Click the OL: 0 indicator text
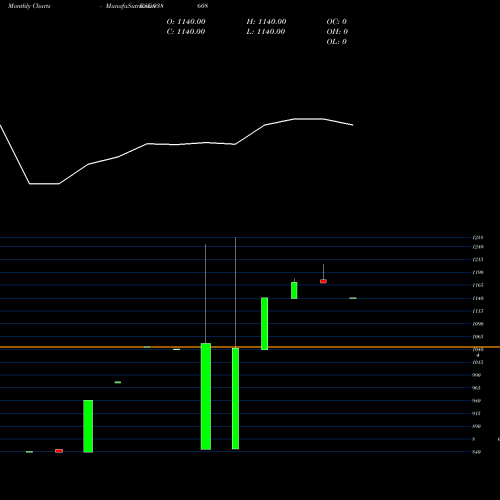 click(x=337, y=42)
